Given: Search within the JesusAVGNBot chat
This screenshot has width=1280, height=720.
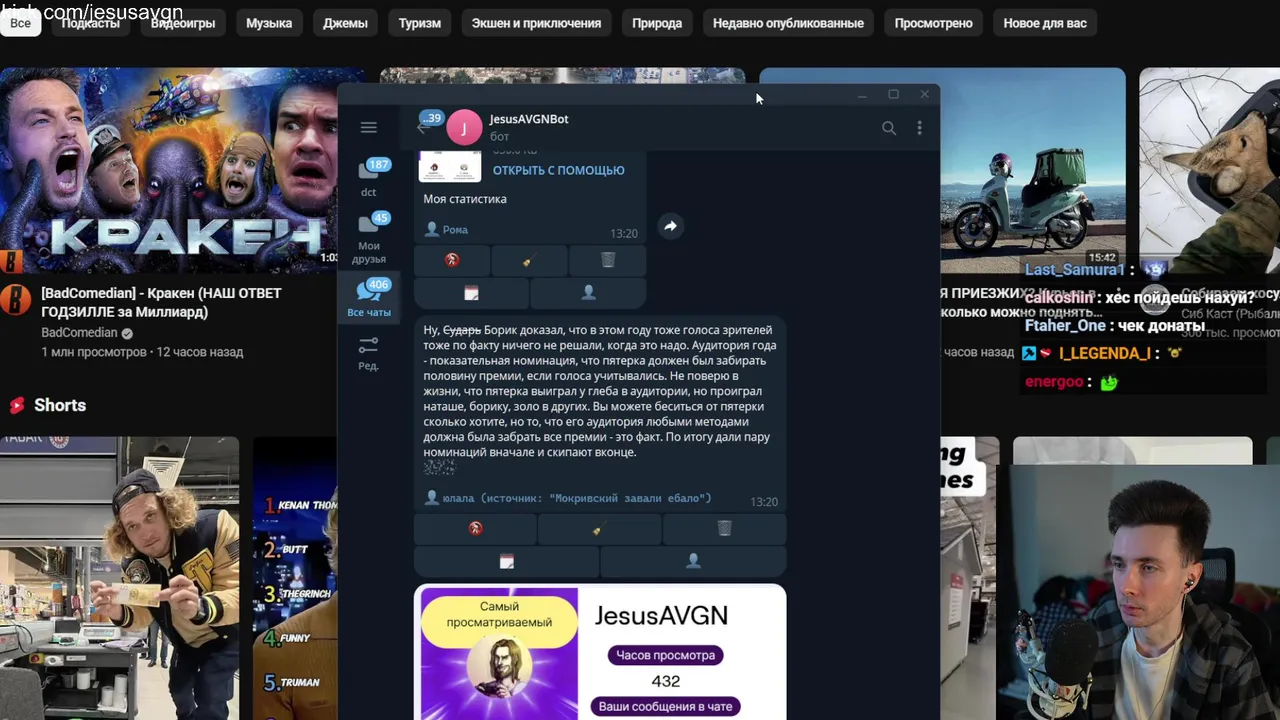Looking at the screenshot, I should 888,128.
